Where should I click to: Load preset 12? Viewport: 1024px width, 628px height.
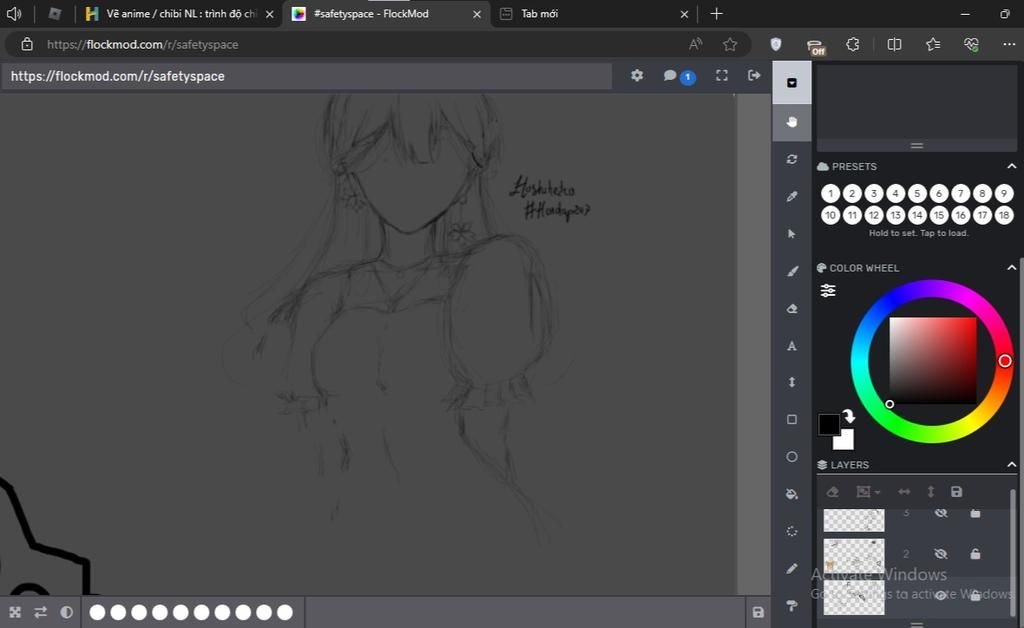click(x=874, y=215)
